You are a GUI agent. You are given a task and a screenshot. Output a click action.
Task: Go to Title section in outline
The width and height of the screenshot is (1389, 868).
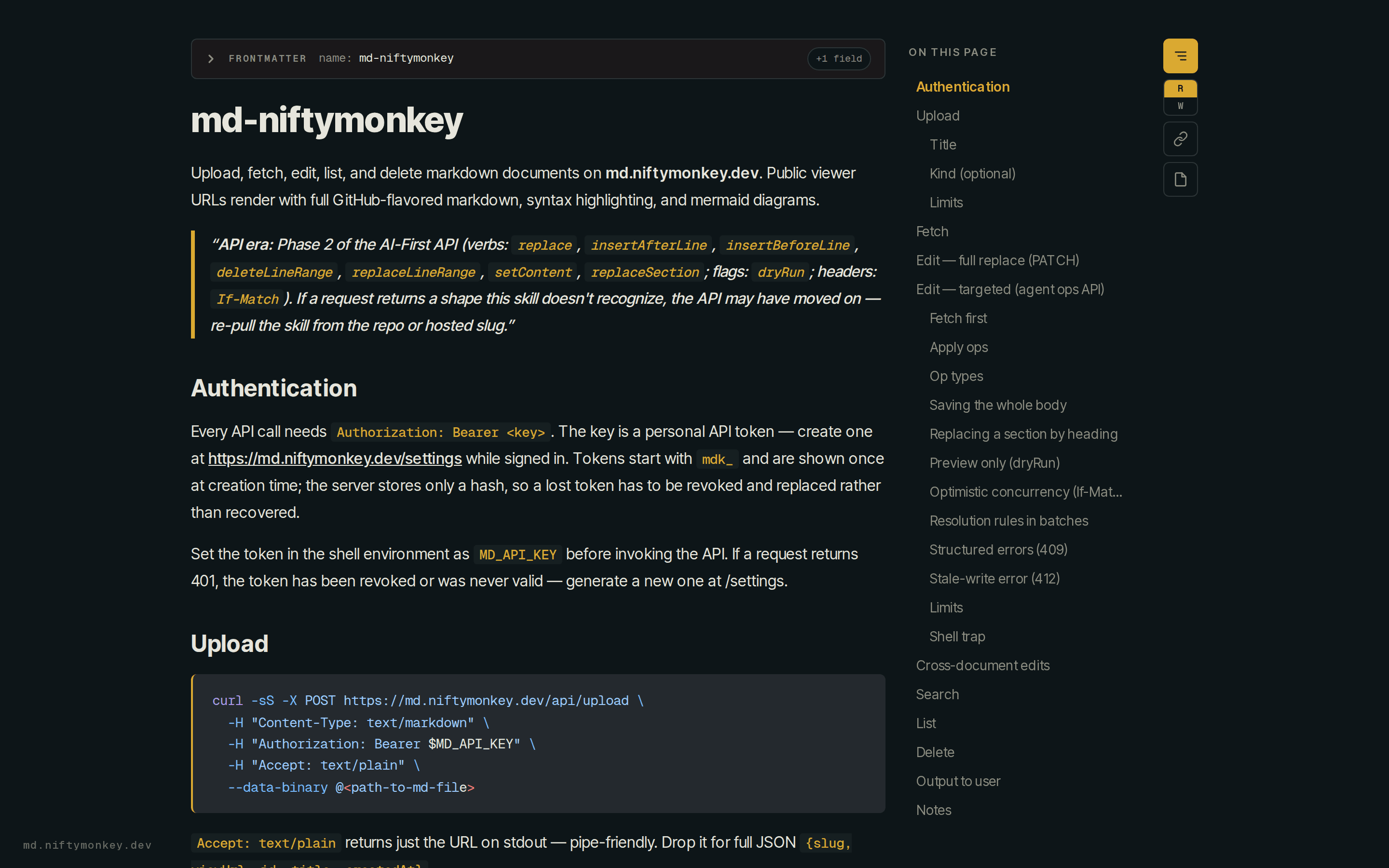[x=942, y=145]
